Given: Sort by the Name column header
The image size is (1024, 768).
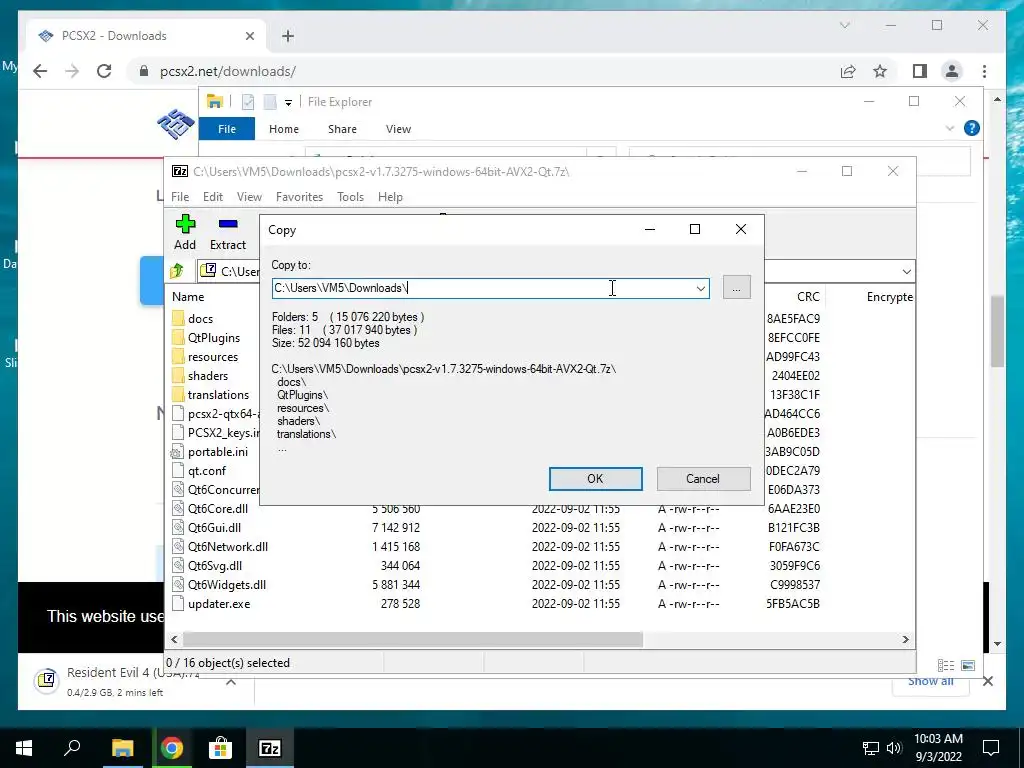Looking at the screenshot, I should pos(188,296).
